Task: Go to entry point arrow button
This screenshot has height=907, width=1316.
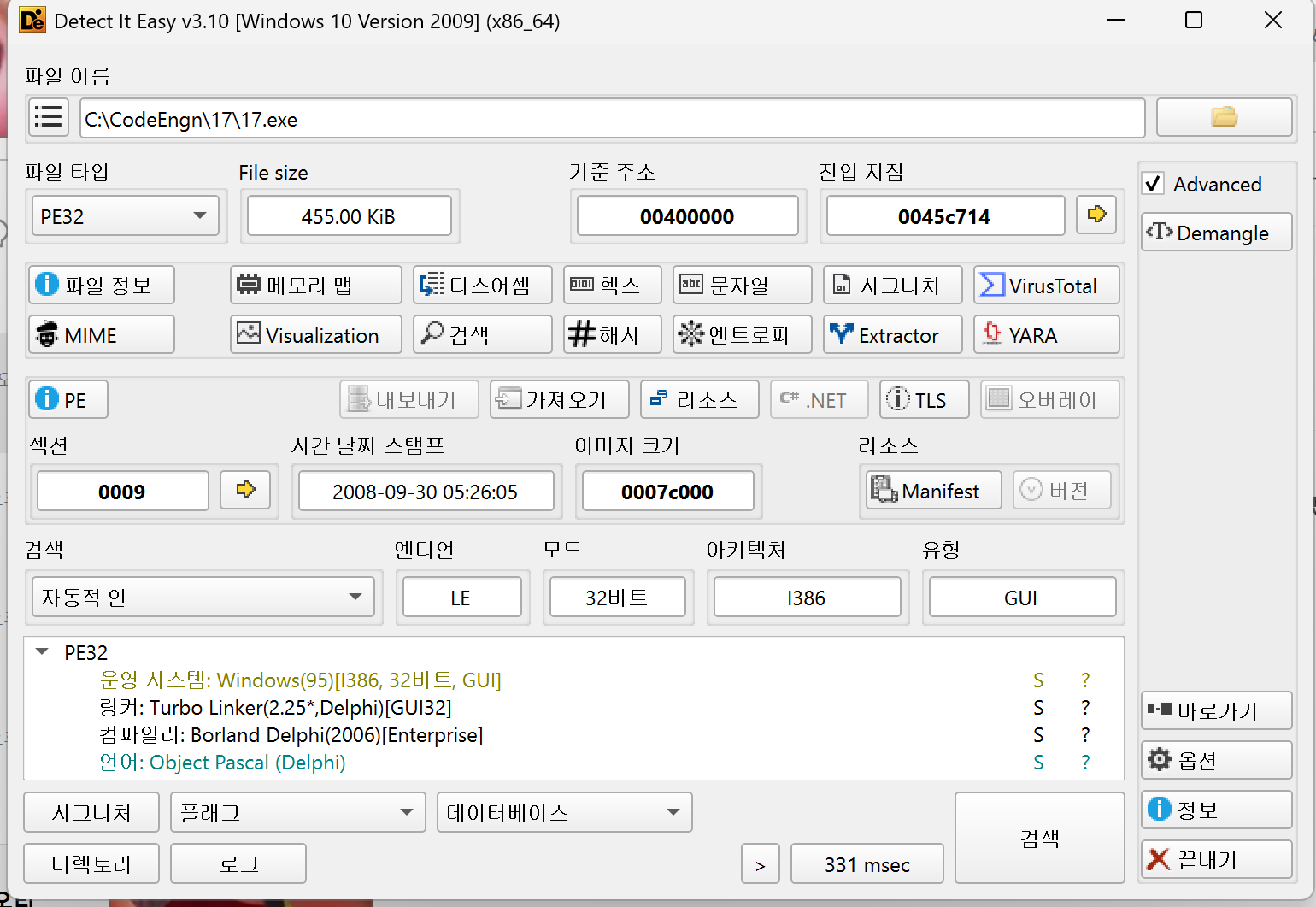Action: (x=1096, y=214)
